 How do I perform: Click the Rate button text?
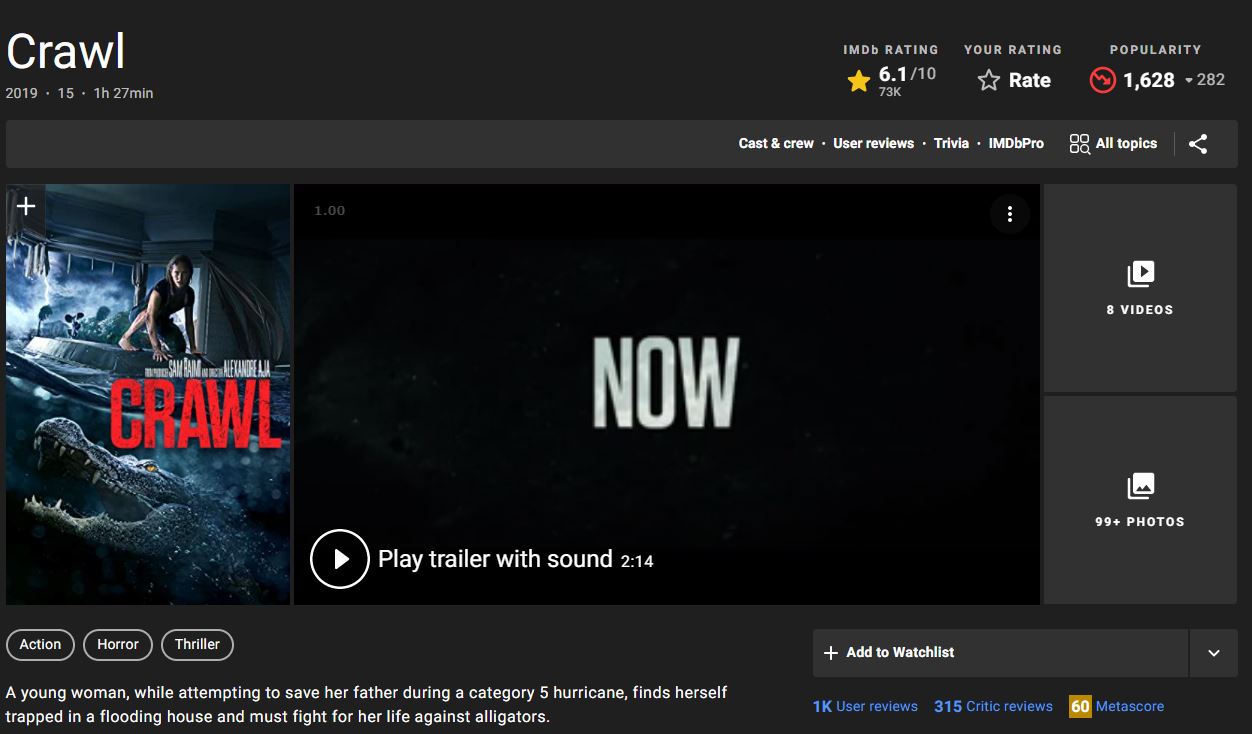click(1030, 81)
